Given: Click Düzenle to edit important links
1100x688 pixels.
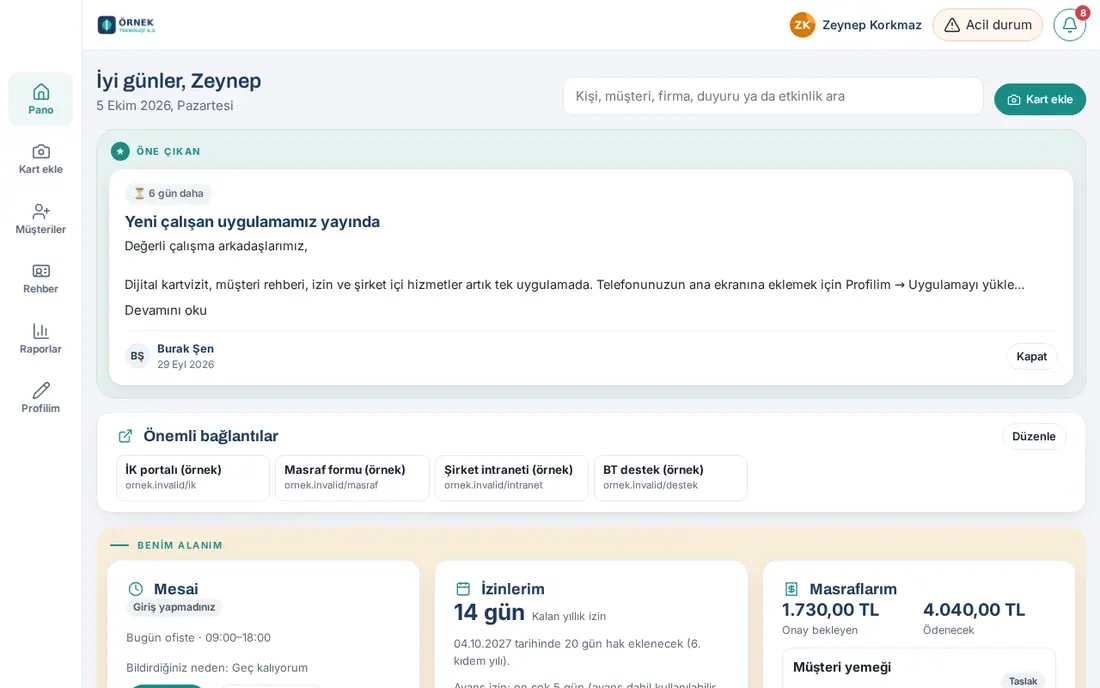Looking at the screenshot, I should [x=1033, y=436].
